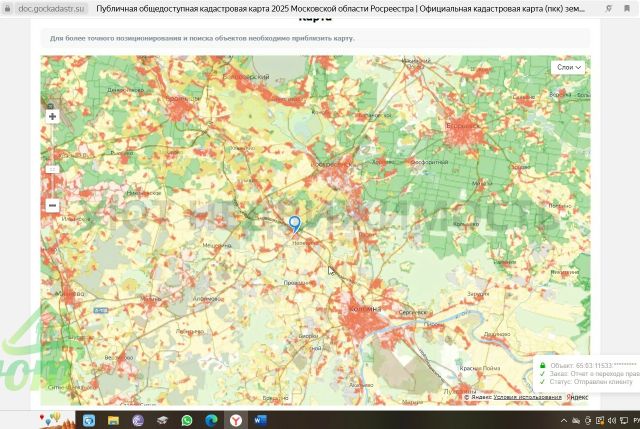Open Microsoft Edge from taskbar

click(x=211, y=420)
